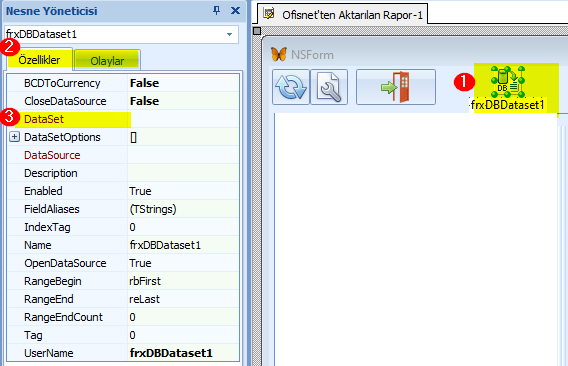
Task: Click the Name value frxDBDataset1
Action: point(165,245)
